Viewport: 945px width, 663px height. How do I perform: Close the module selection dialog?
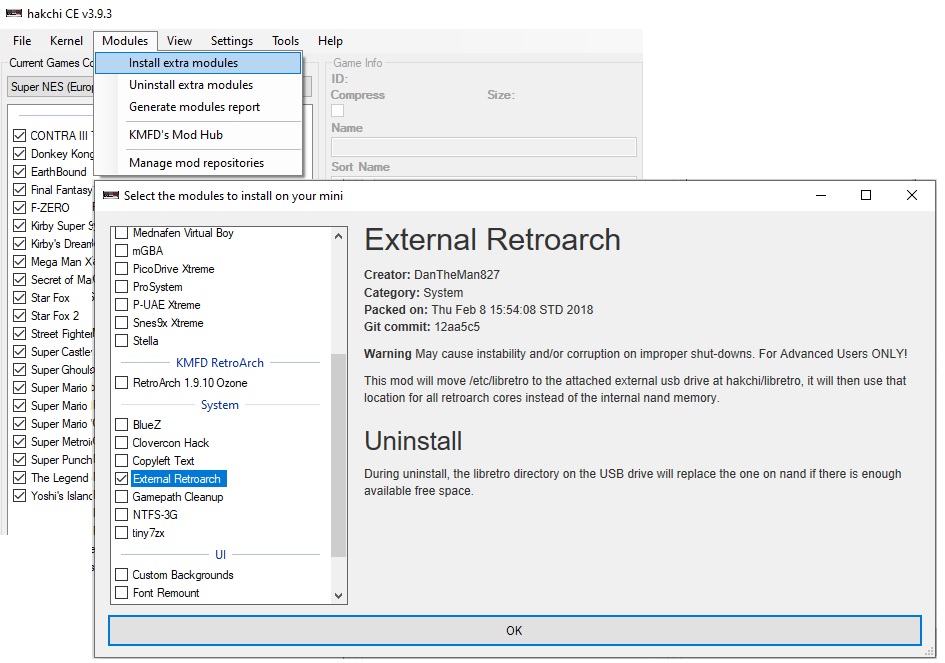coord(912,195)
